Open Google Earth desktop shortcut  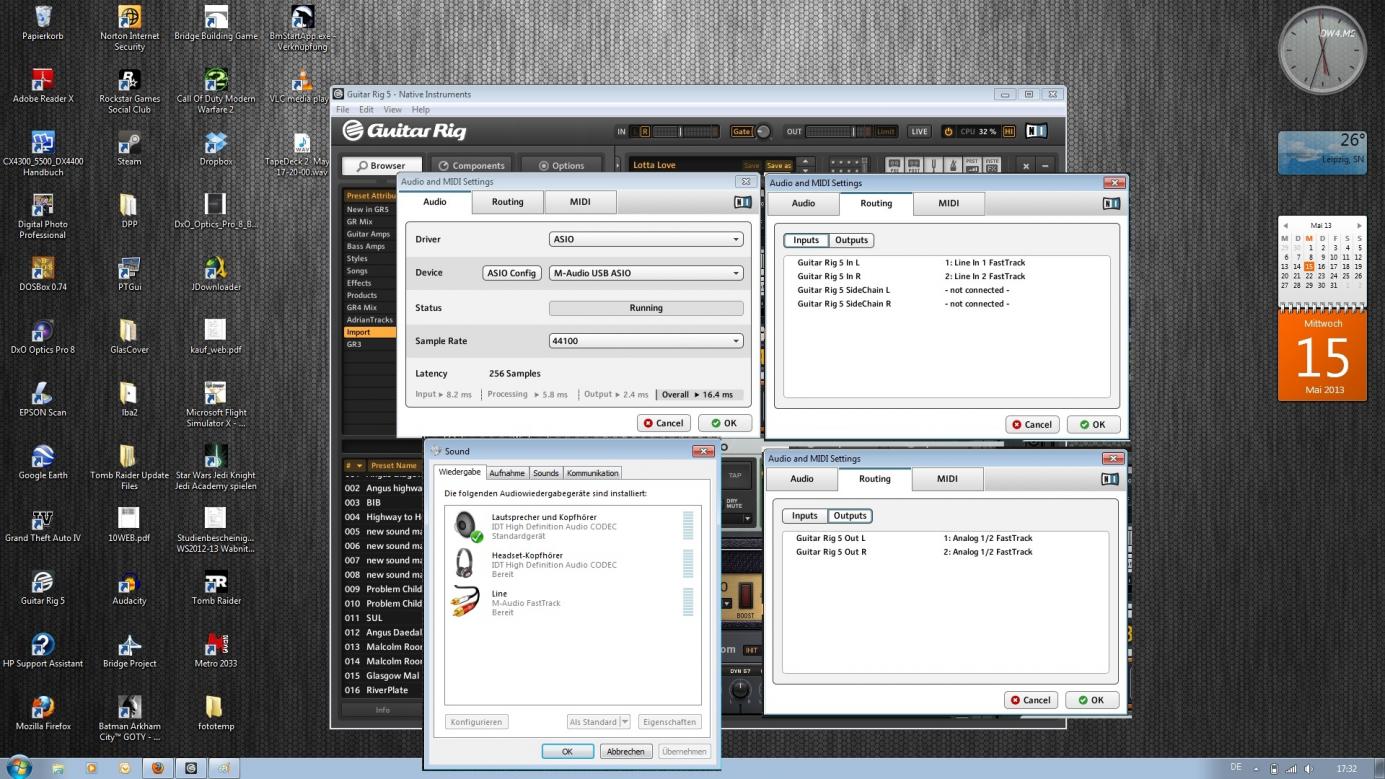click(x=43, y=462)
